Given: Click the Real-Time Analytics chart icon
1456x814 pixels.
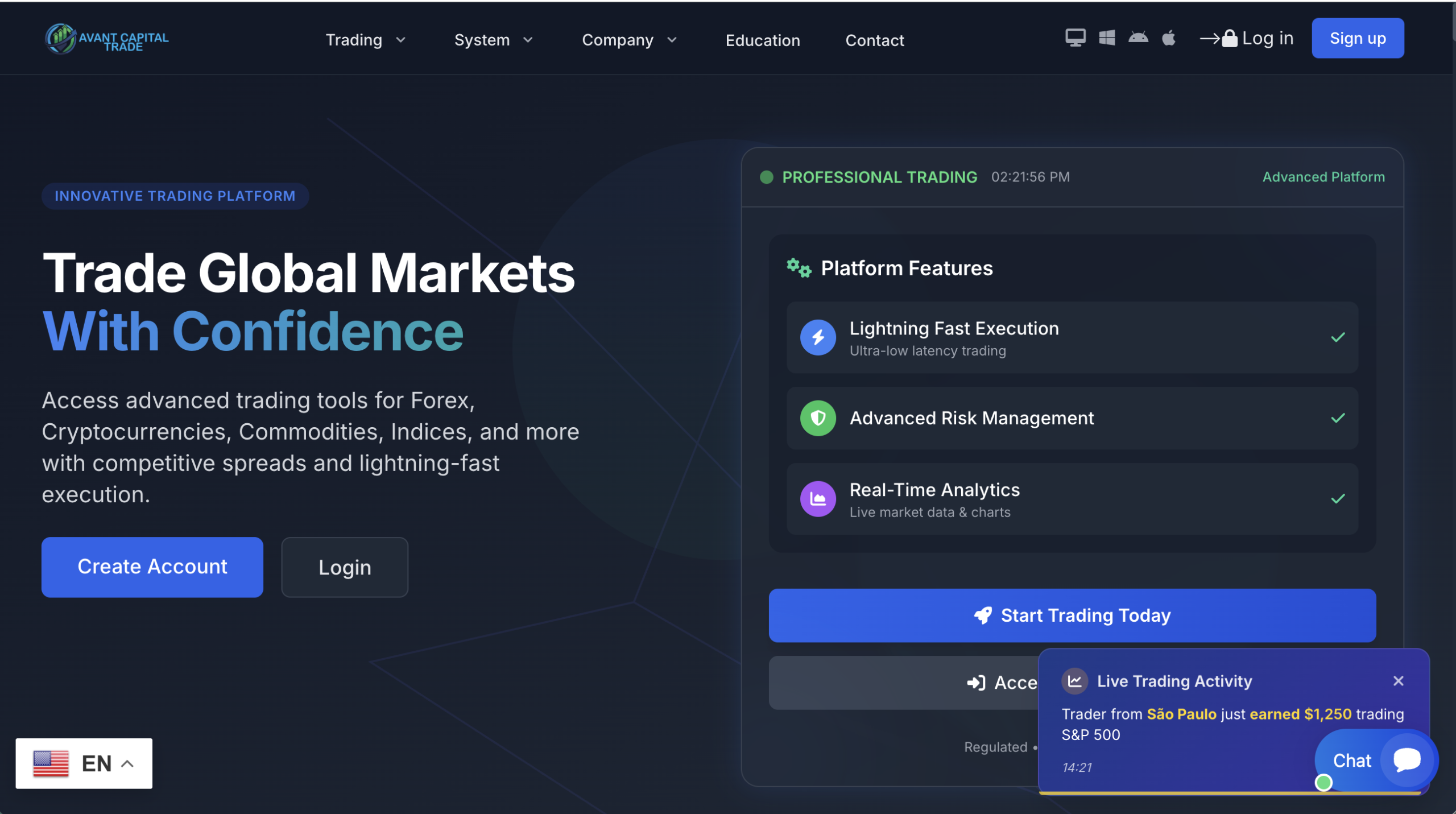Looking at the screenshot, I should pos(818,499).
